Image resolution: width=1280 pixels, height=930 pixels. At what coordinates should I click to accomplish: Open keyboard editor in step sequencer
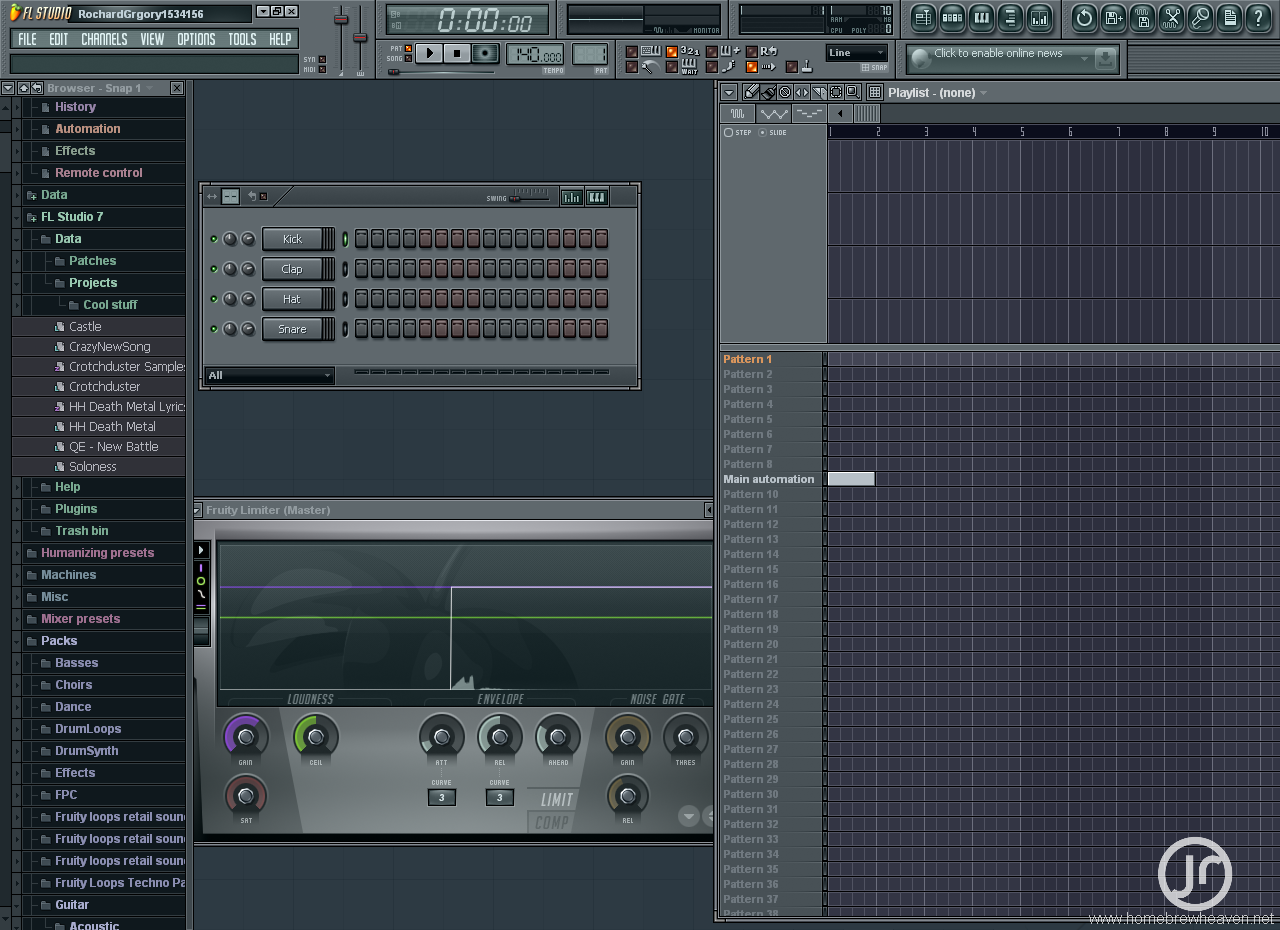597,197
